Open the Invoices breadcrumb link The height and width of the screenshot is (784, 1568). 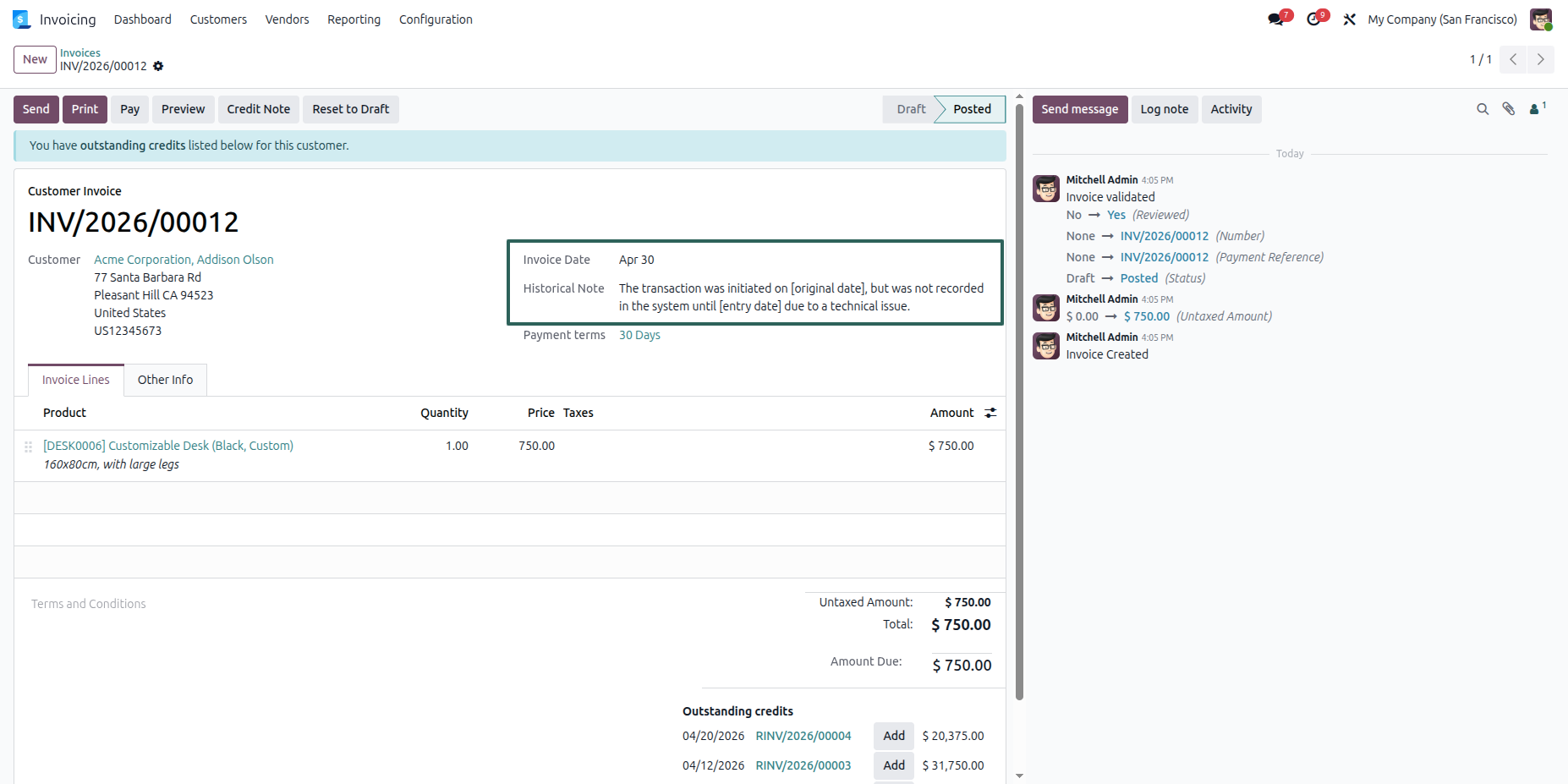[80, 52]
